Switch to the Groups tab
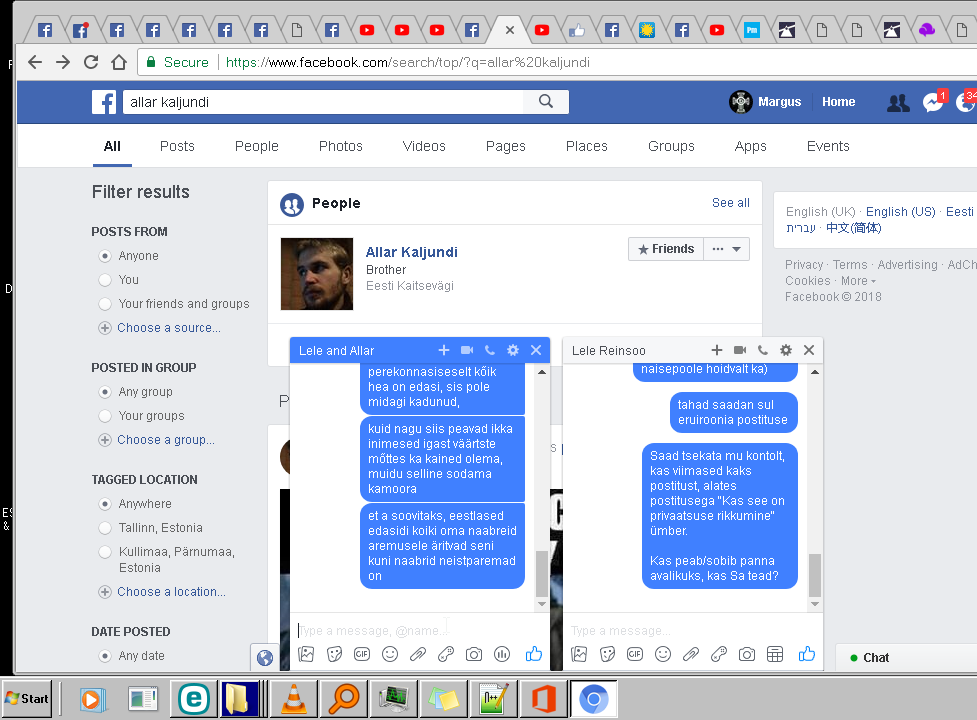 coord(671,146)
